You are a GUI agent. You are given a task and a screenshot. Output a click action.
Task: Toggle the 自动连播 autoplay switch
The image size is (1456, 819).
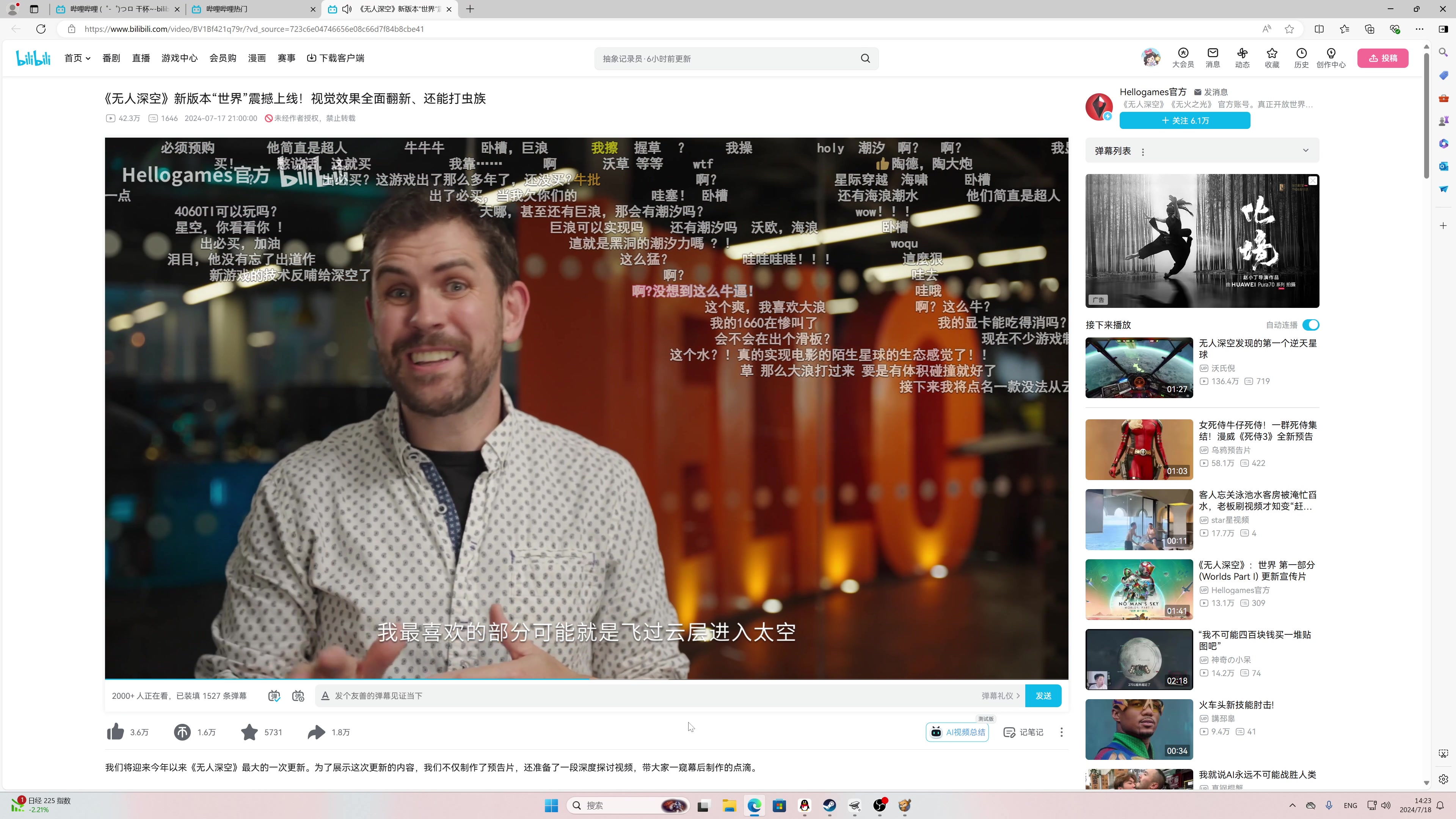[x=1311, y=325]
